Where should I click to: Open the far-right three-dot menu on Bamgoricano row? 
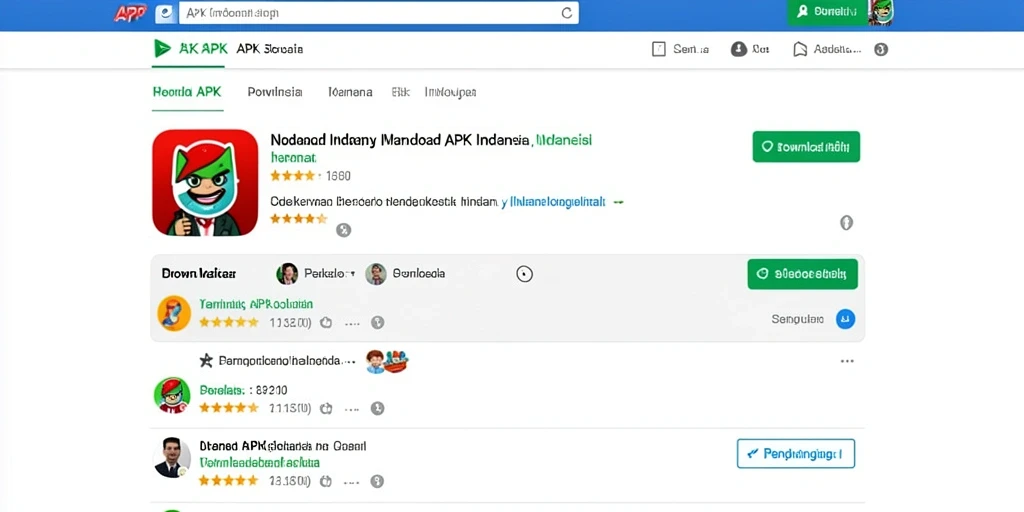pos(847,361)
